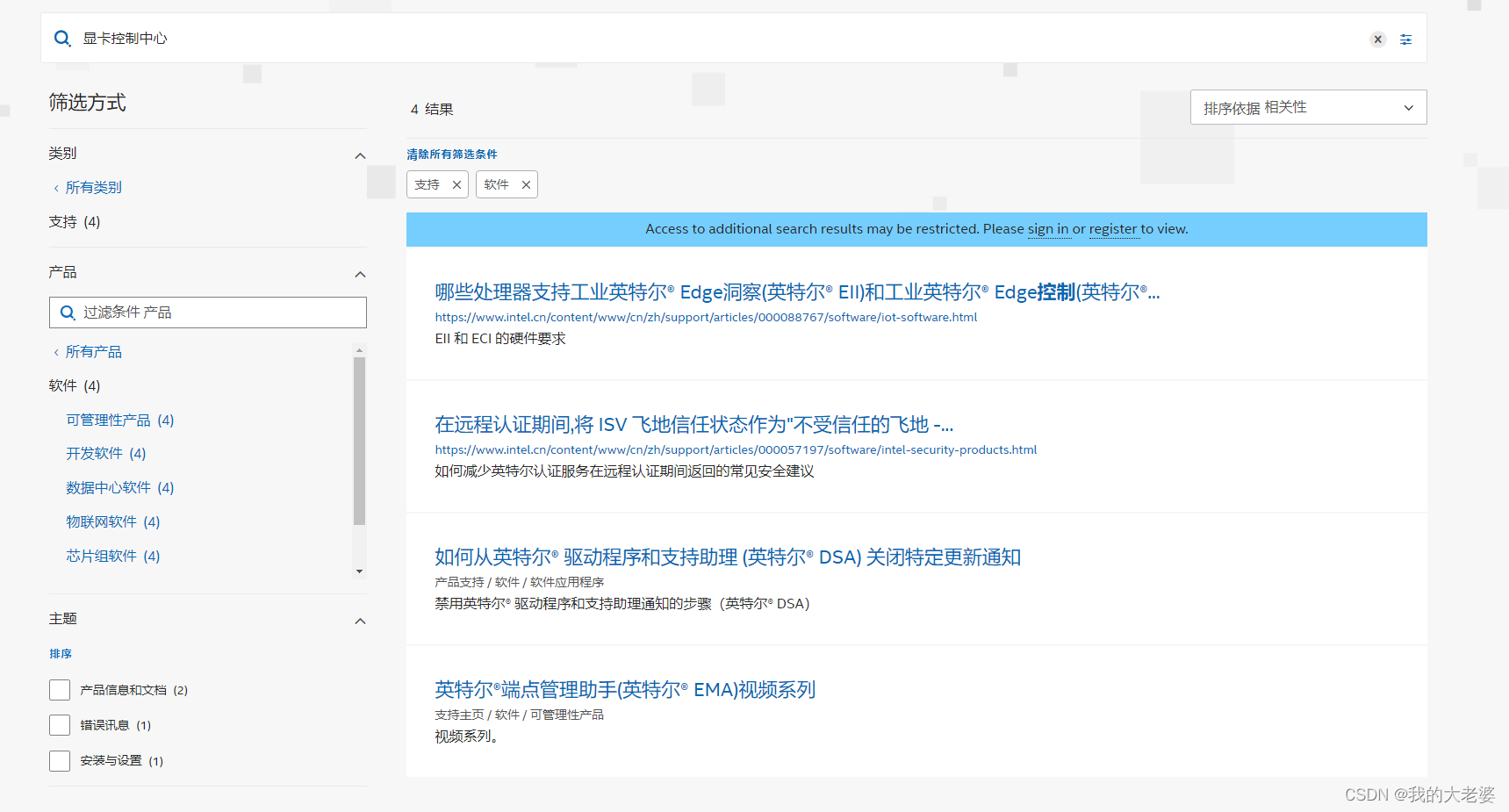Filter by 可管理性产品 (4)
1509x812 pixels.
120,420
